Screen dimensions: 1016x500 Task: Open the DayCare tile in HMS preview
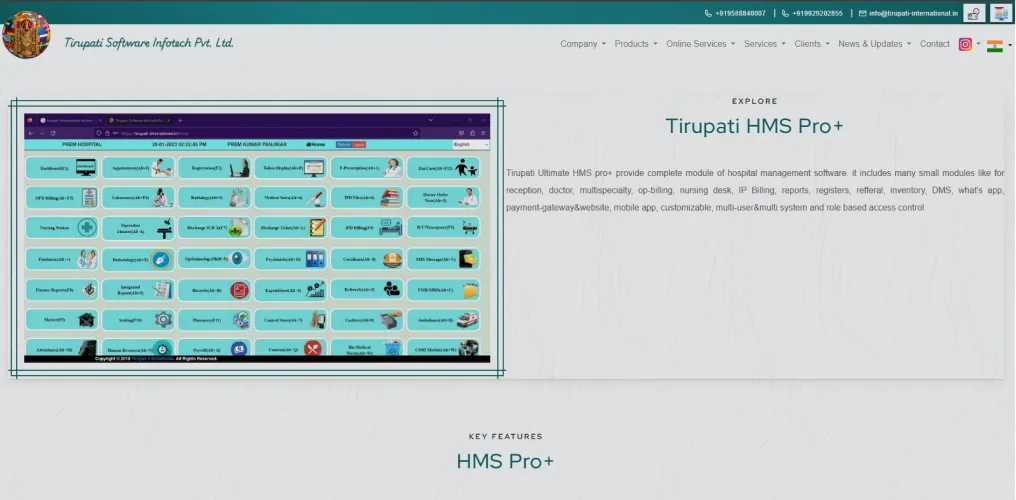pyautogui.click(x=443, y=168)
